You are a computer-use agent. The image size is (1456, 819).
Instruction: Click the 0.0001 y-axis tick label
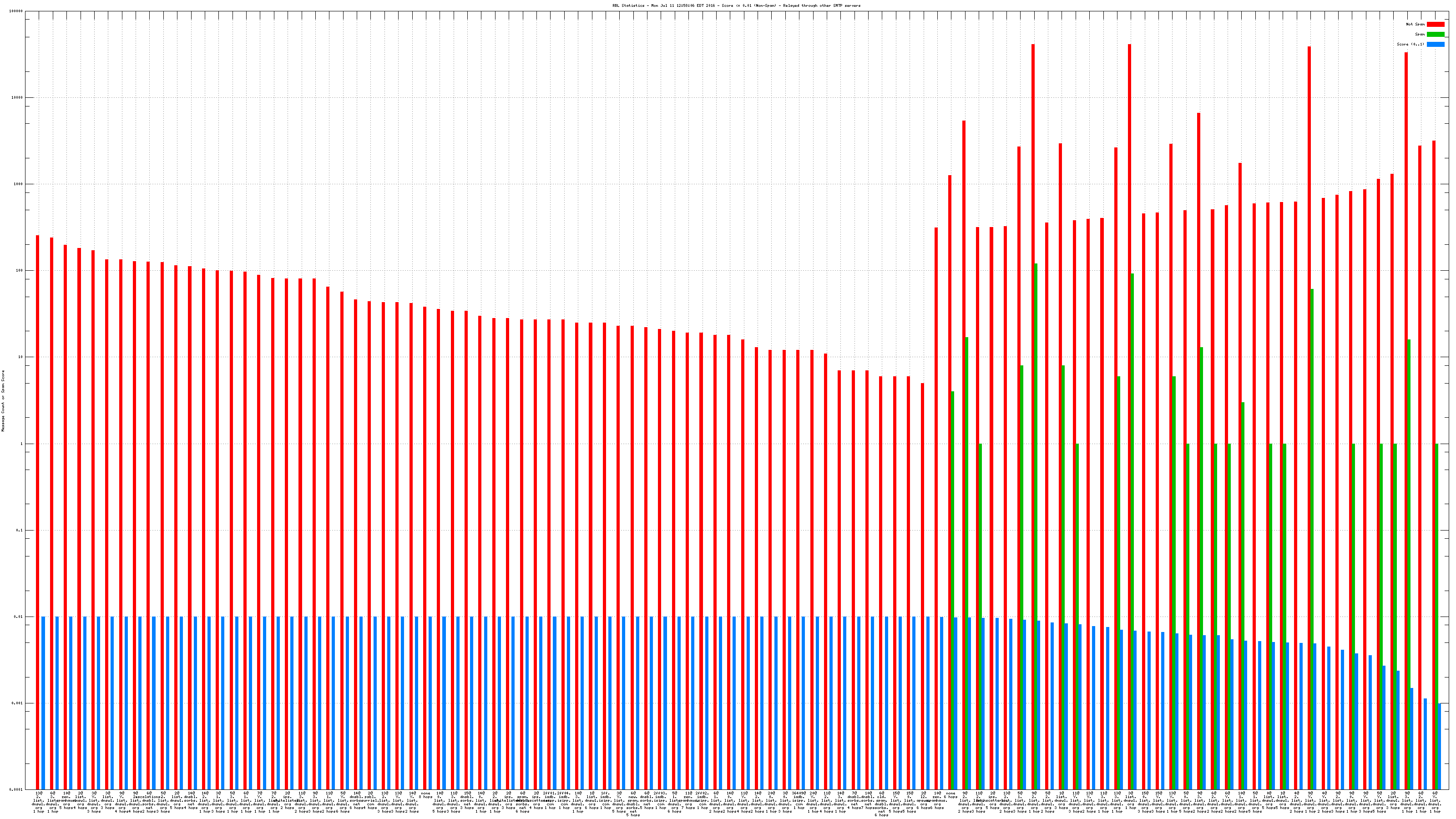(x=16, y=789)
